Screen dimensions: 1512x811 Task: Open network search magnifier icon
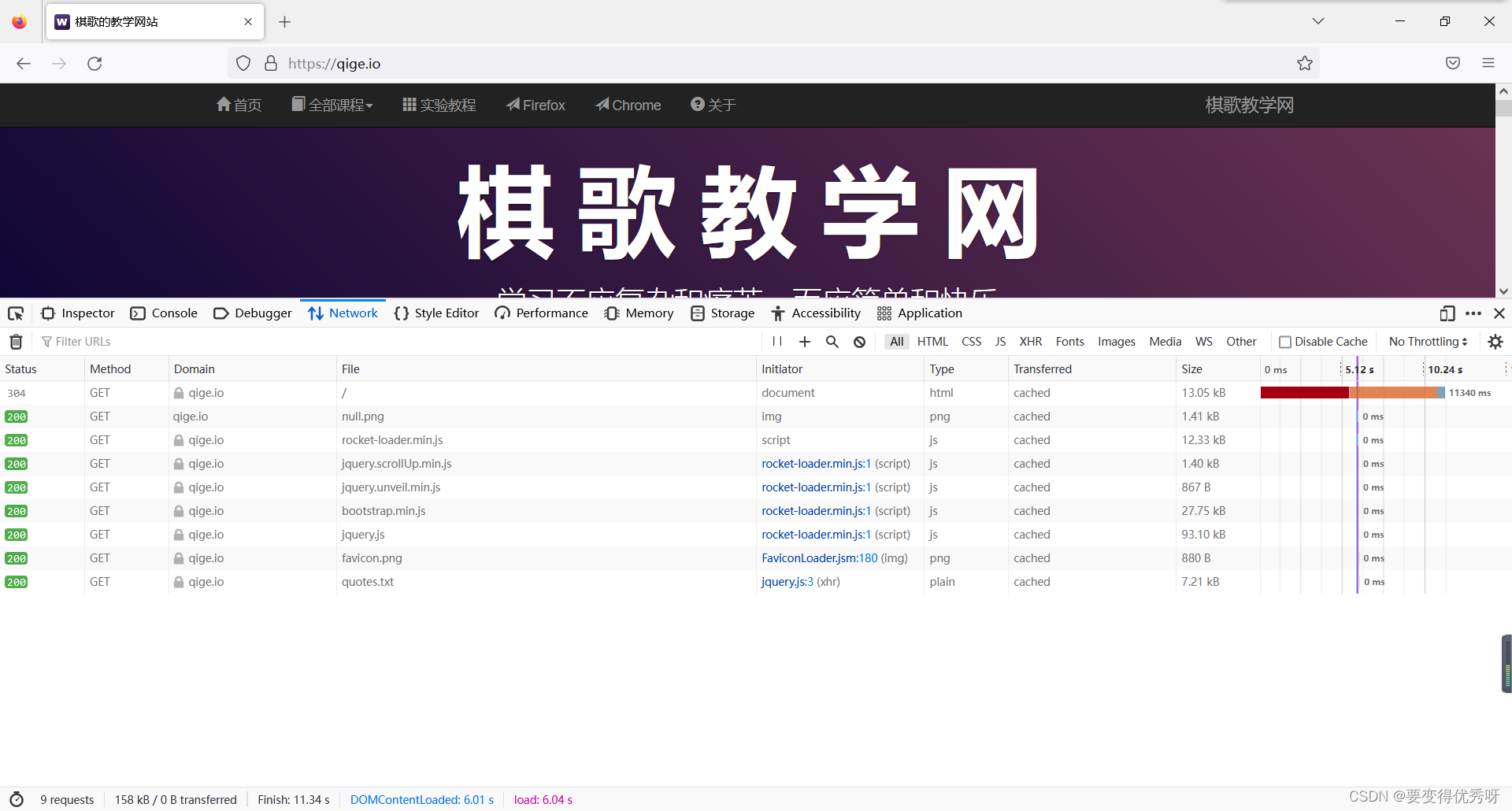pyautogui.click(x=832, y=342)
